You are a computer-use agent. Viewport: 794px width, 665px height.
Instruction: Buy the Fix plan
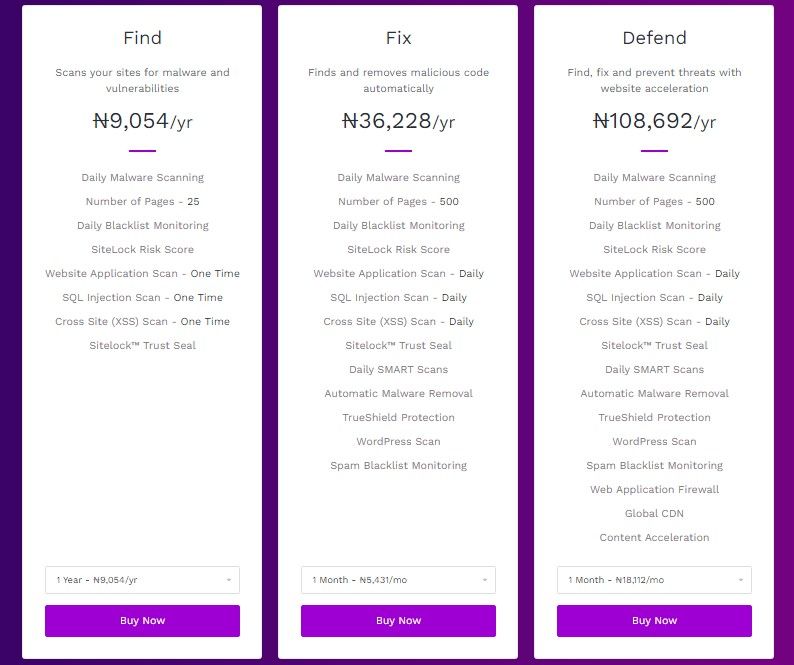(x=398, y=620)
